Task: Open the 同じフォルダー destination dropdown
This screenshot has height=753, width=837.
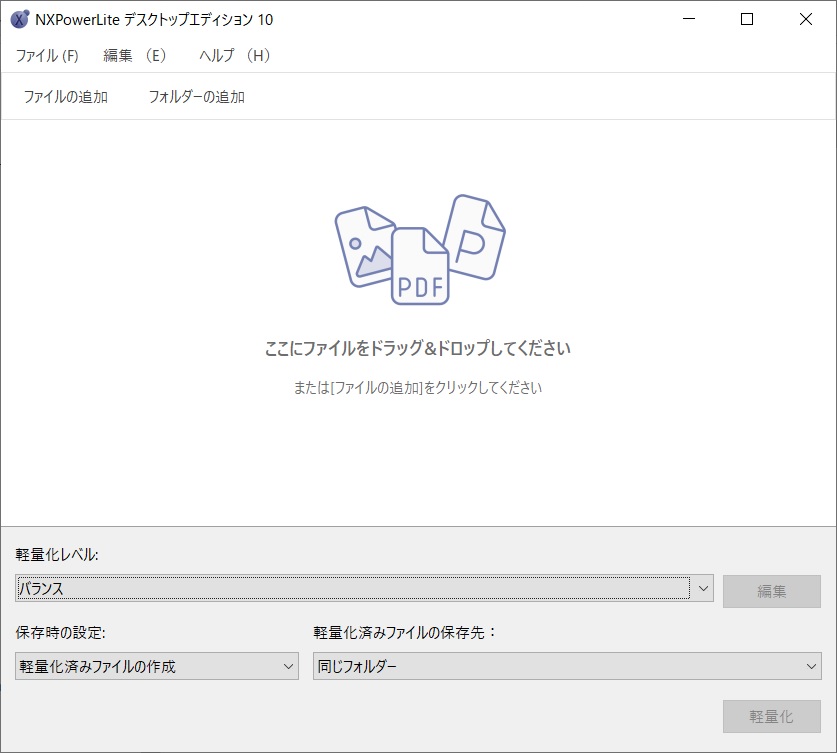Action: (567, 666)
